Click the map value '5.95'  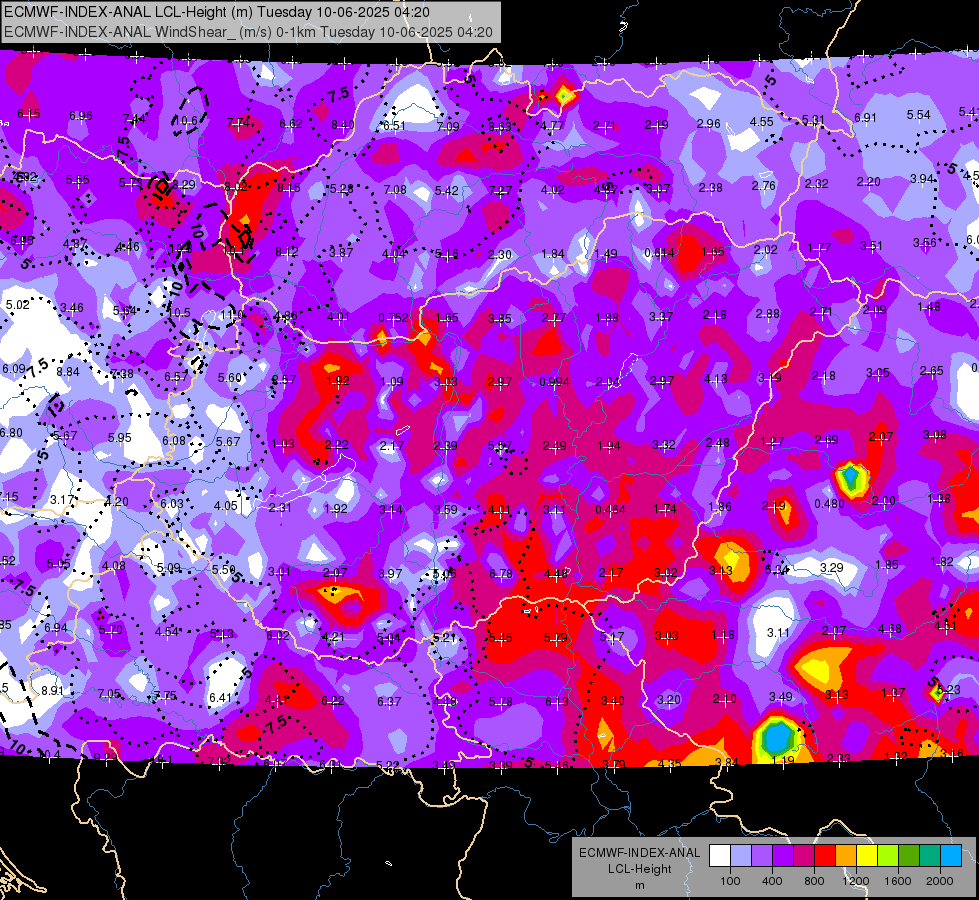[x=119, y=438]
